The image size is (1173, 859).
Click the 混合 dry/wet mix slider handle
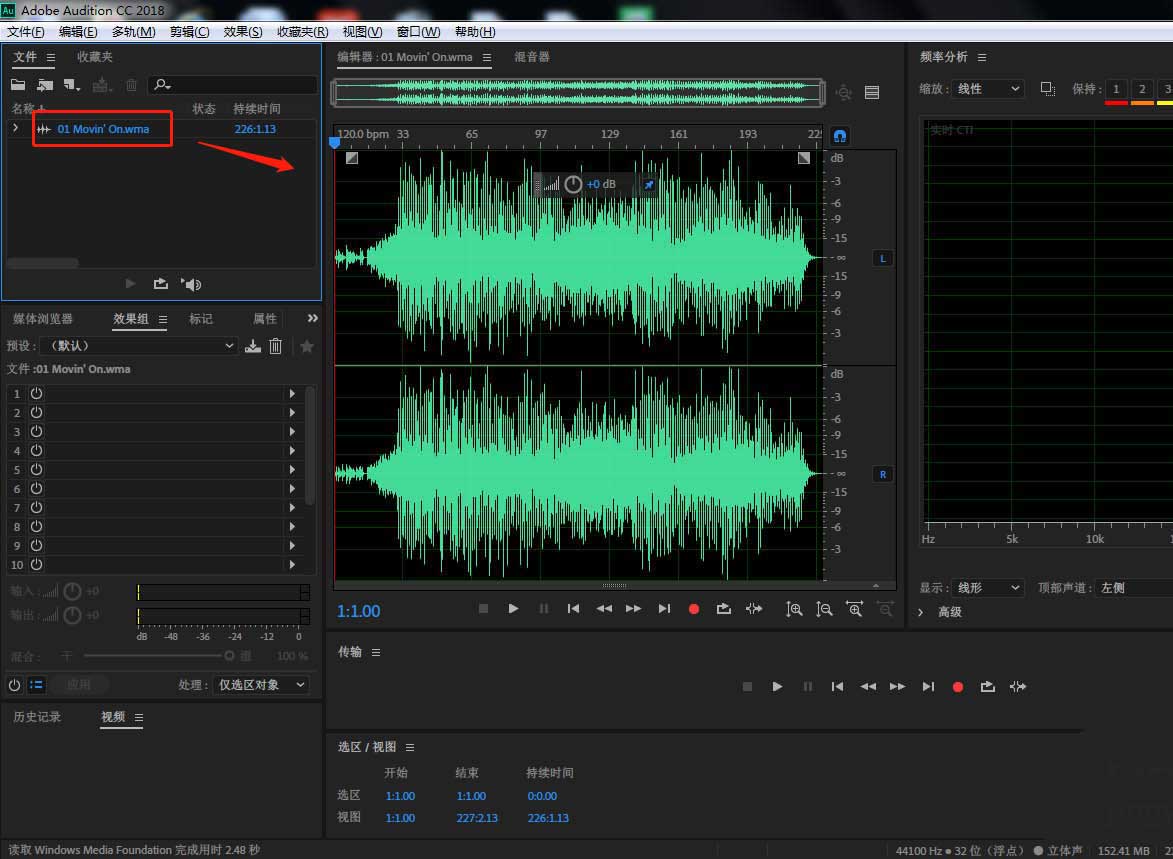click(x=229, y=656)
